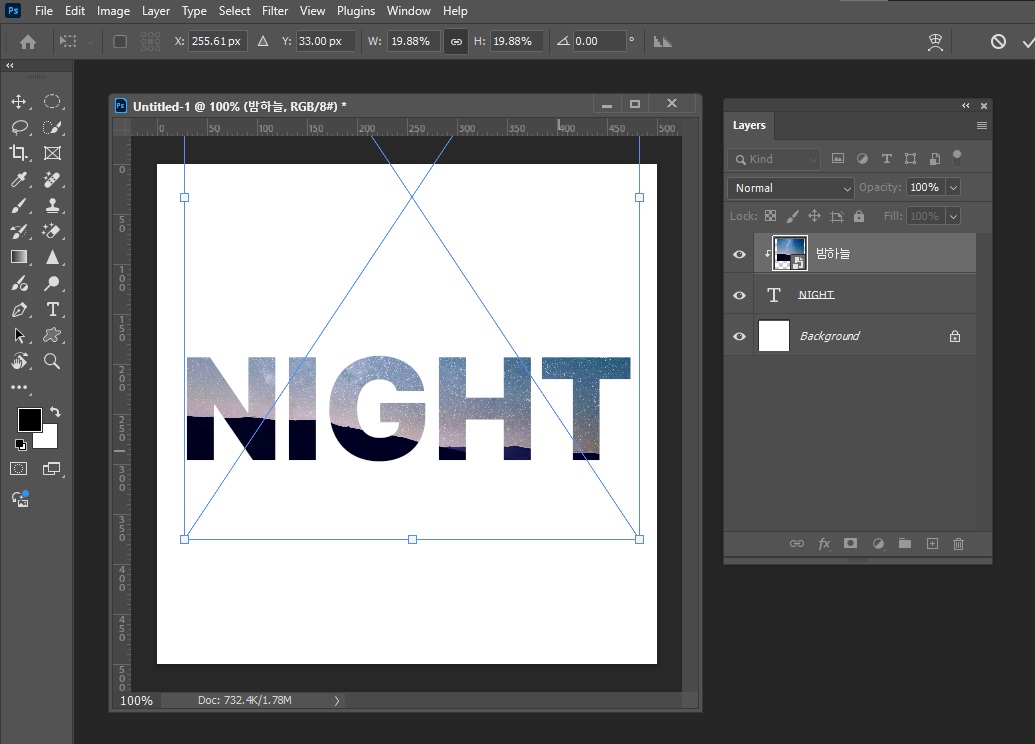Toggle Quick Mask mode
This screenshot has height=744, width=1035.
(x=18, y=469)
